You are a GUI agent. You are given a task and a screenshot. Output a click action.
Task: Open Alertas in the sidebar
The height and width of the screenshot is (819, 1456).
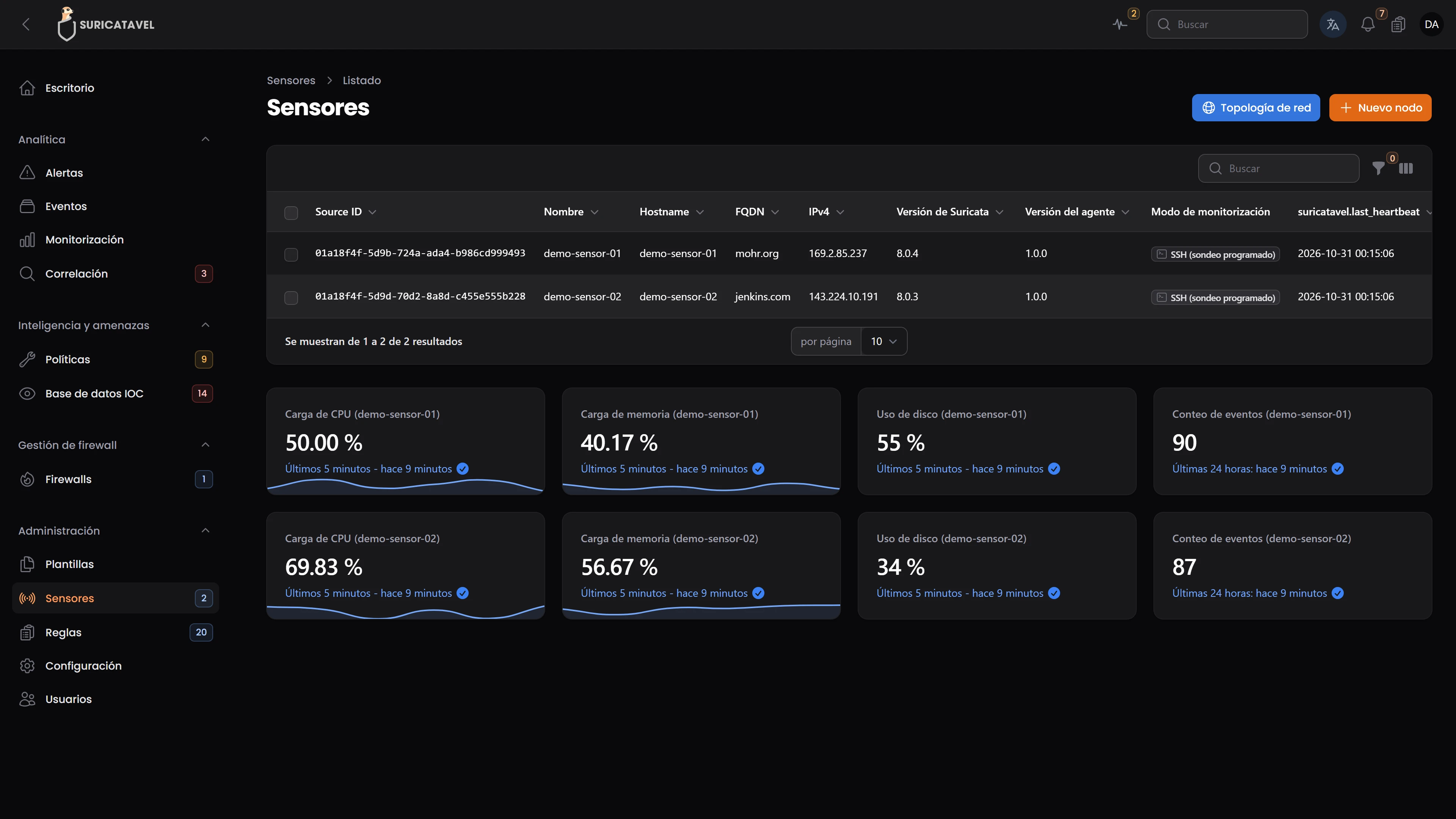point(115,173)
